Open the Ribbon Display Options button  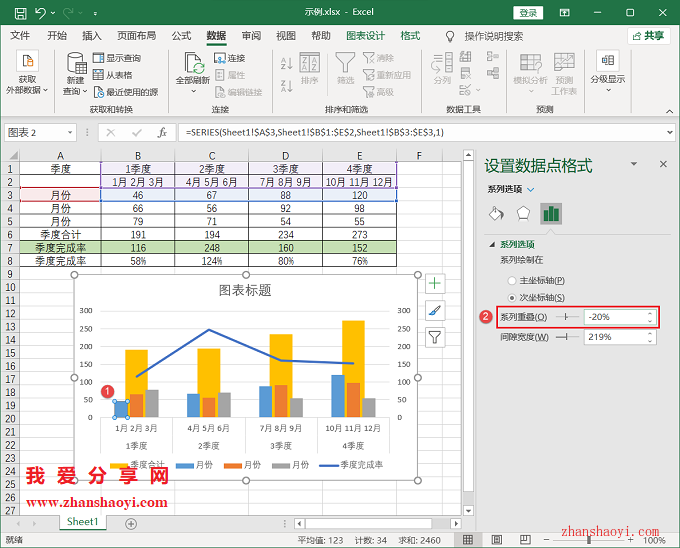[564, 13]
